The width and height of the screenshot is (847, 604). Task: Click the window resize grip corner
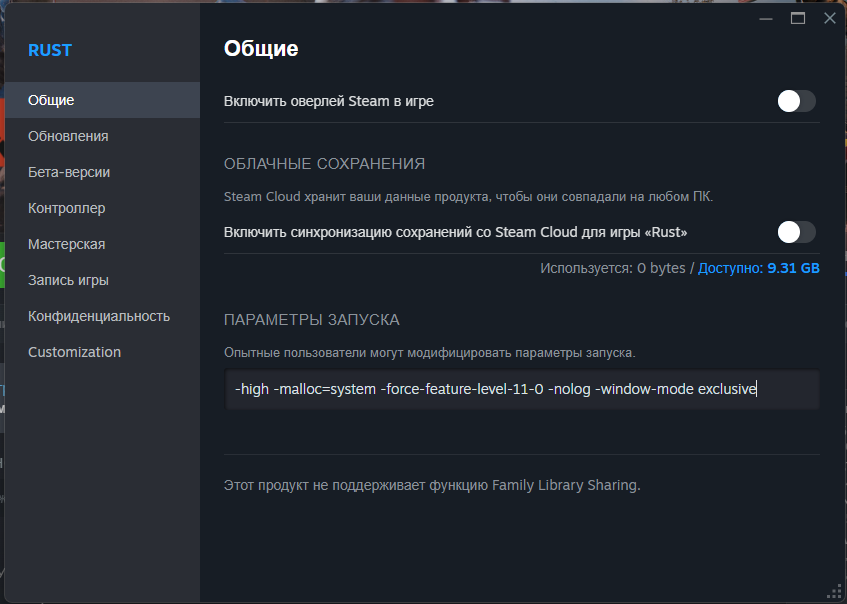[835, 592]
